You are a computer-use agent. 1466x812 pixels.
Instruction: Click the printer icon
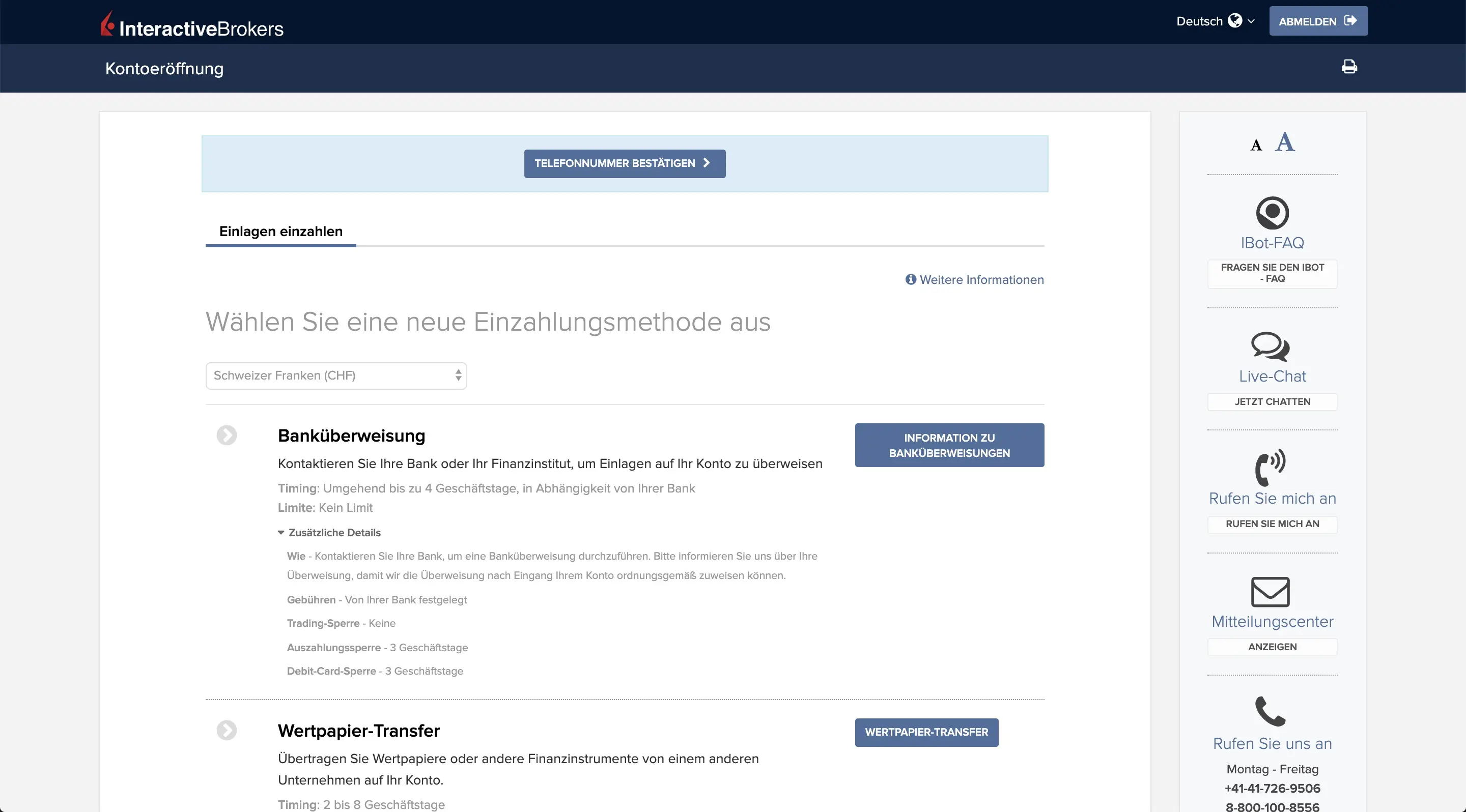pyautogui.click(x=1349, y=67)
